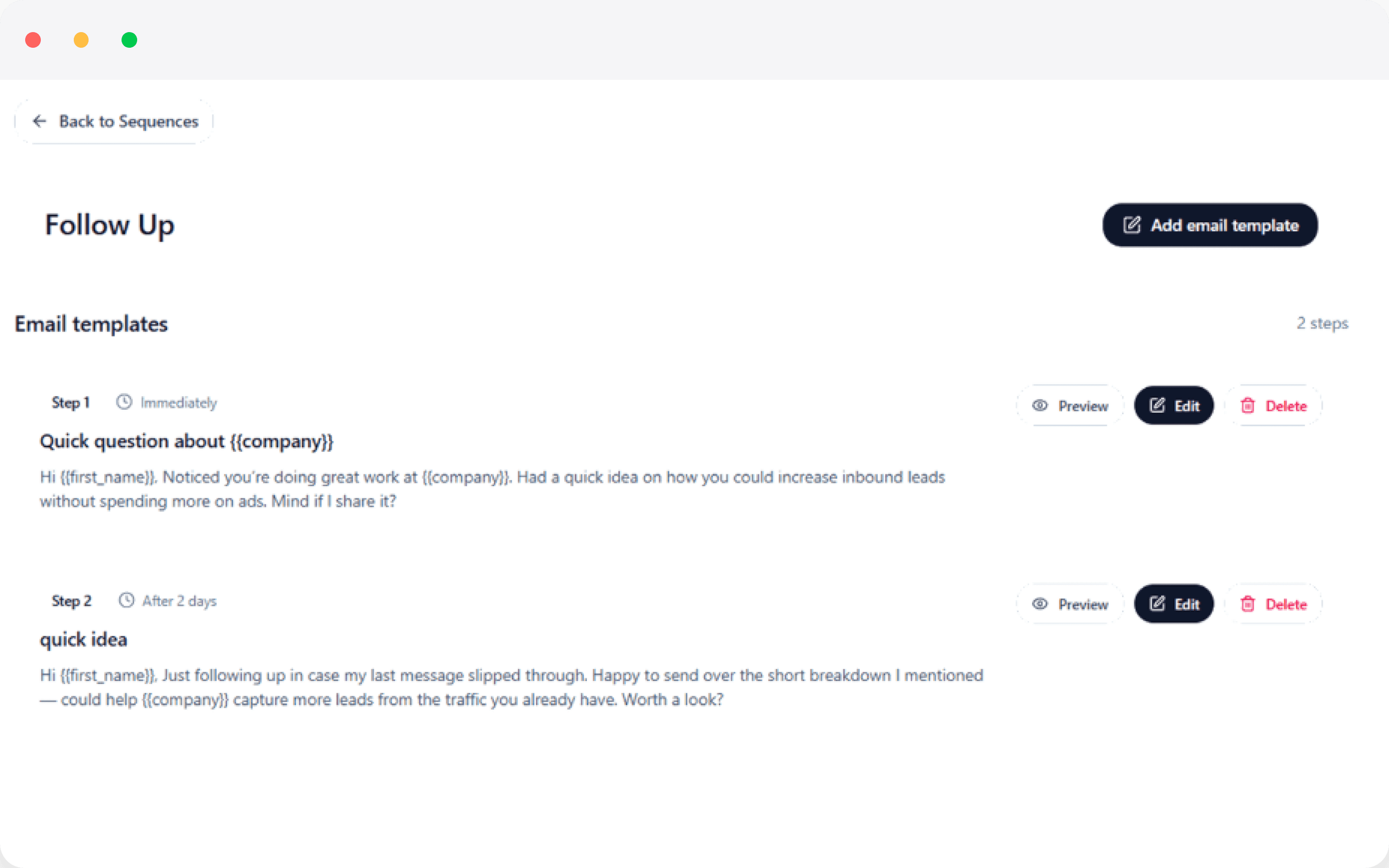
Task: Click the Follow Up sequence title
Action: pos(110,225)
